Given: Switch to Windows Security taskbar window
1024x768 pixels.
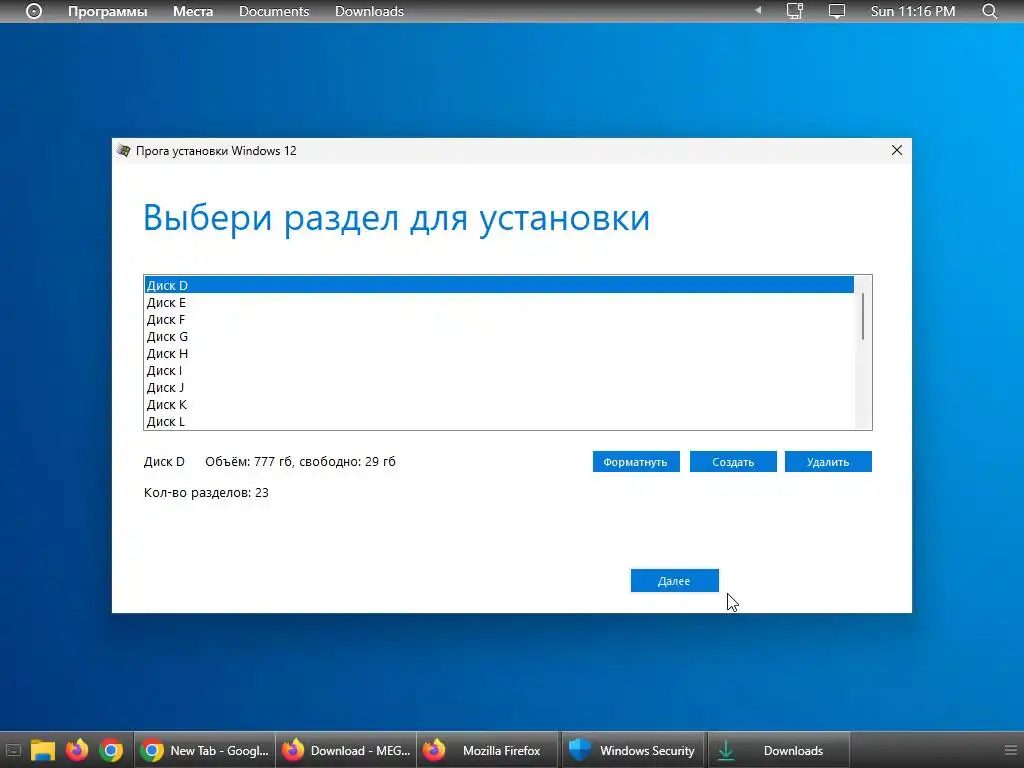Looking at the screenshot, I should pyautogui.click(x=632, y=750).
